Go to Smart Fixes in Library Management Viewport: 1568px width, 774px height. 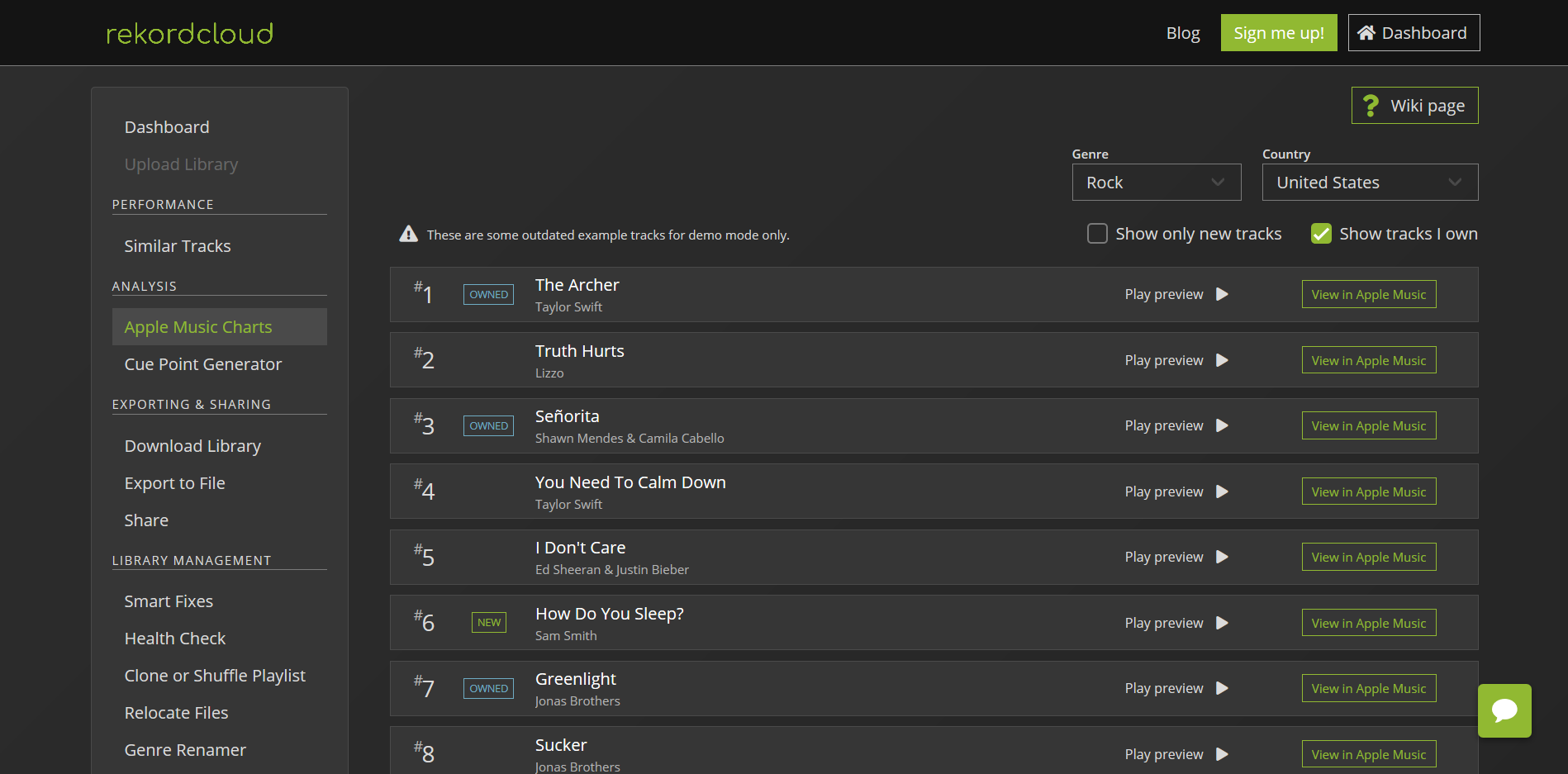(x=169, y=601)
